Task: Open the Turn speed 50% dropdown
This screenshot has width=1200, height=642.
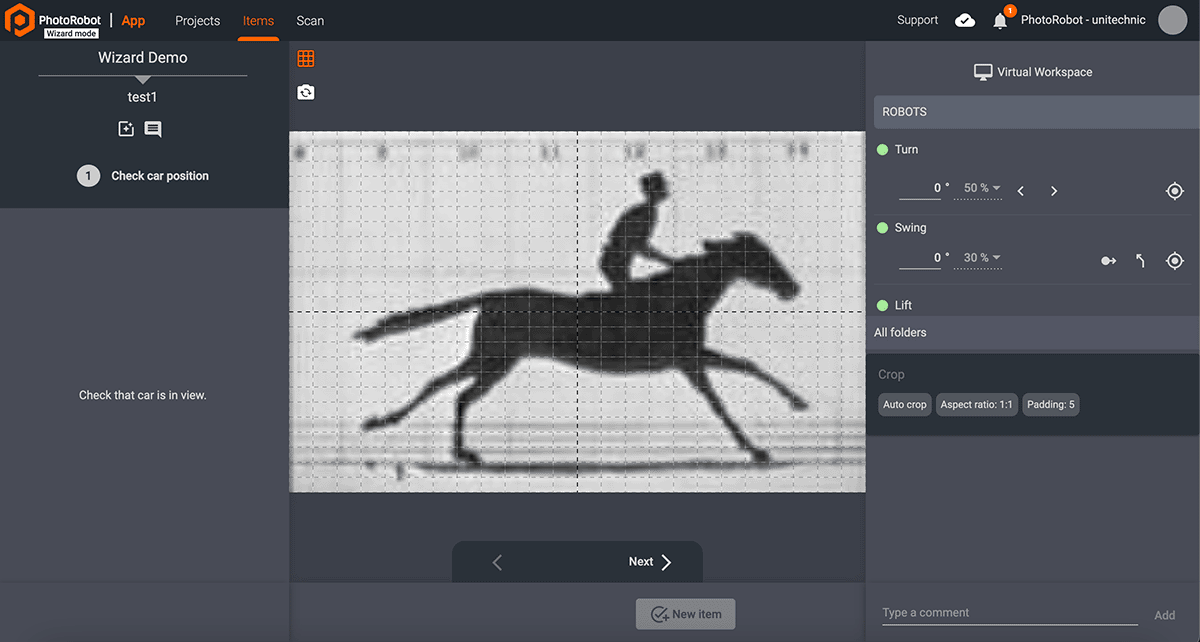Action: click(x=981, y=188)
